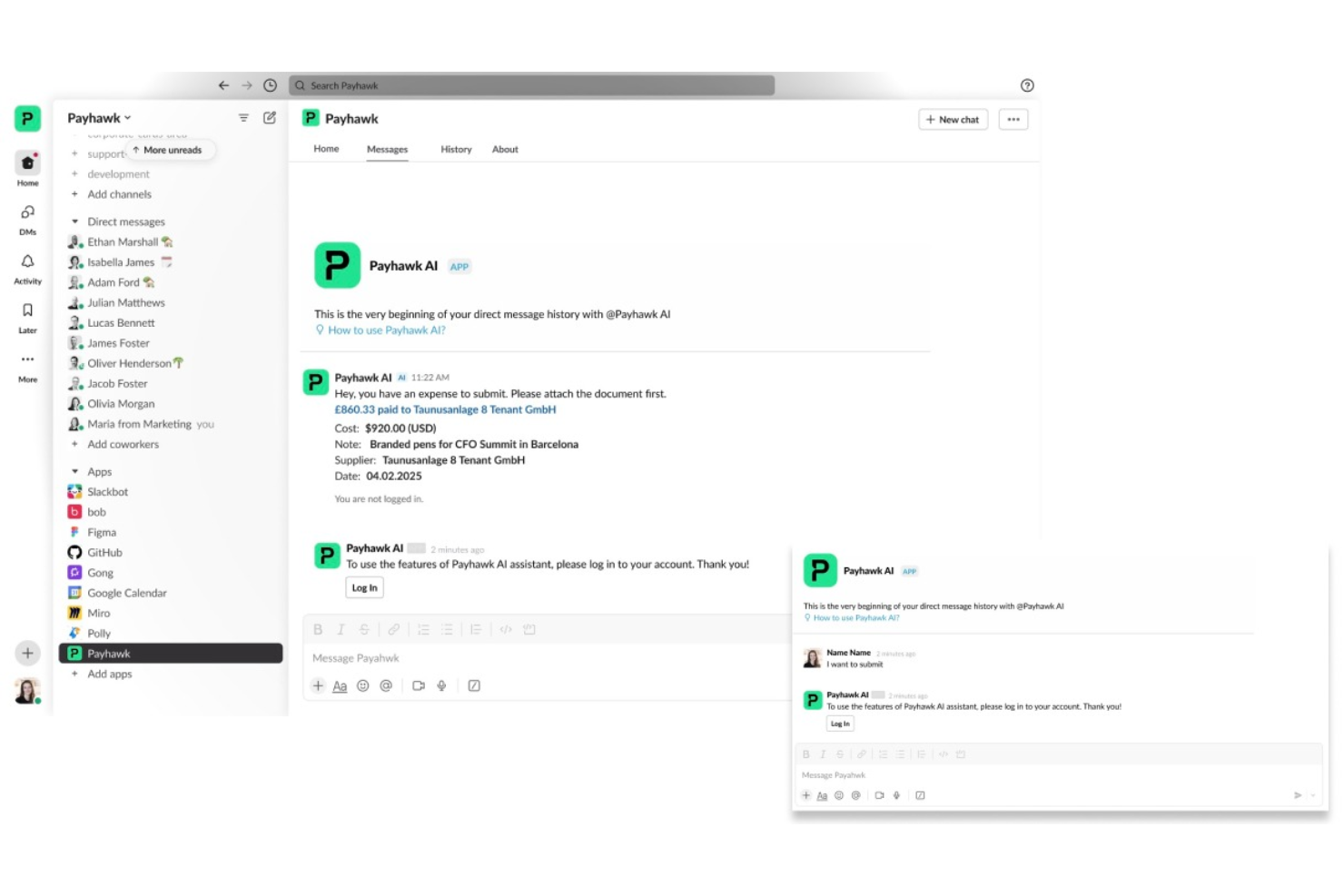Record a video clip from the composer
The width and height of the screenshot is (1344, 896).
click(x=418, y=685)
